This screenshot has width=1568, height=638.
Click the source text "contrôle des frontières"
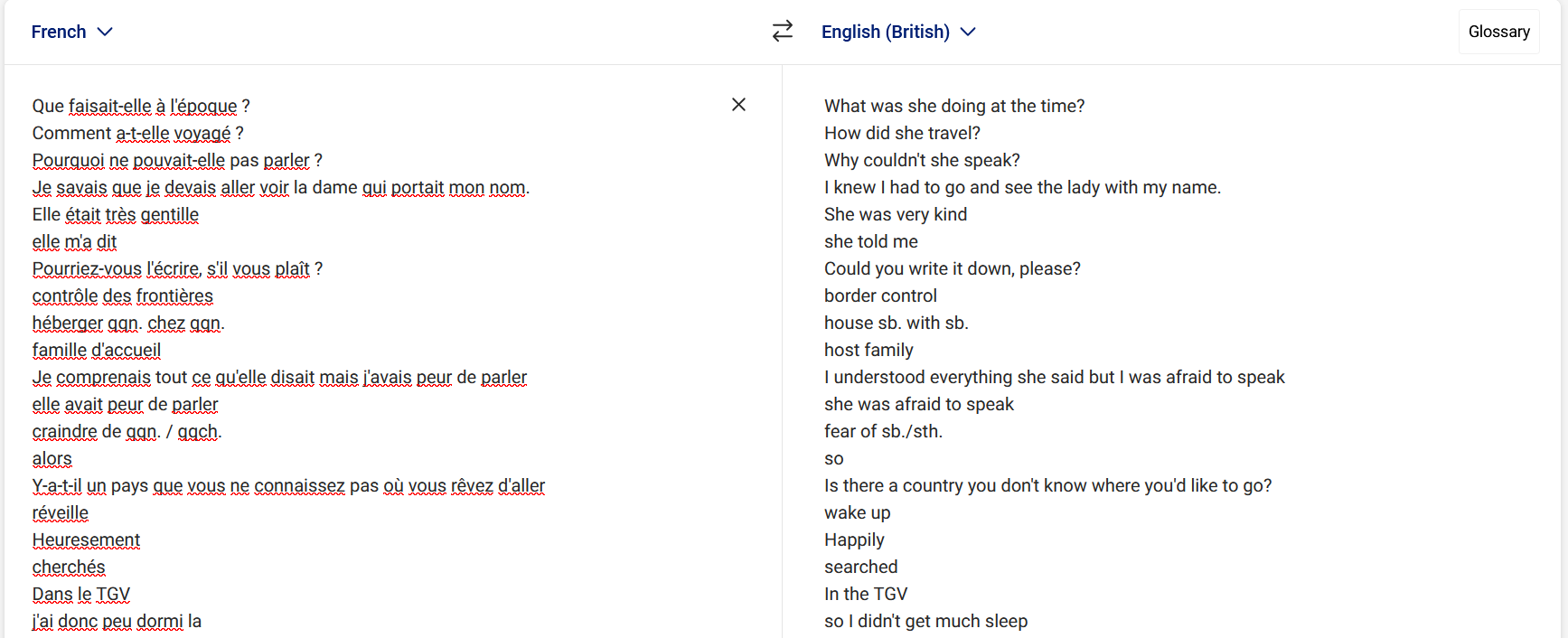(123, 296)
